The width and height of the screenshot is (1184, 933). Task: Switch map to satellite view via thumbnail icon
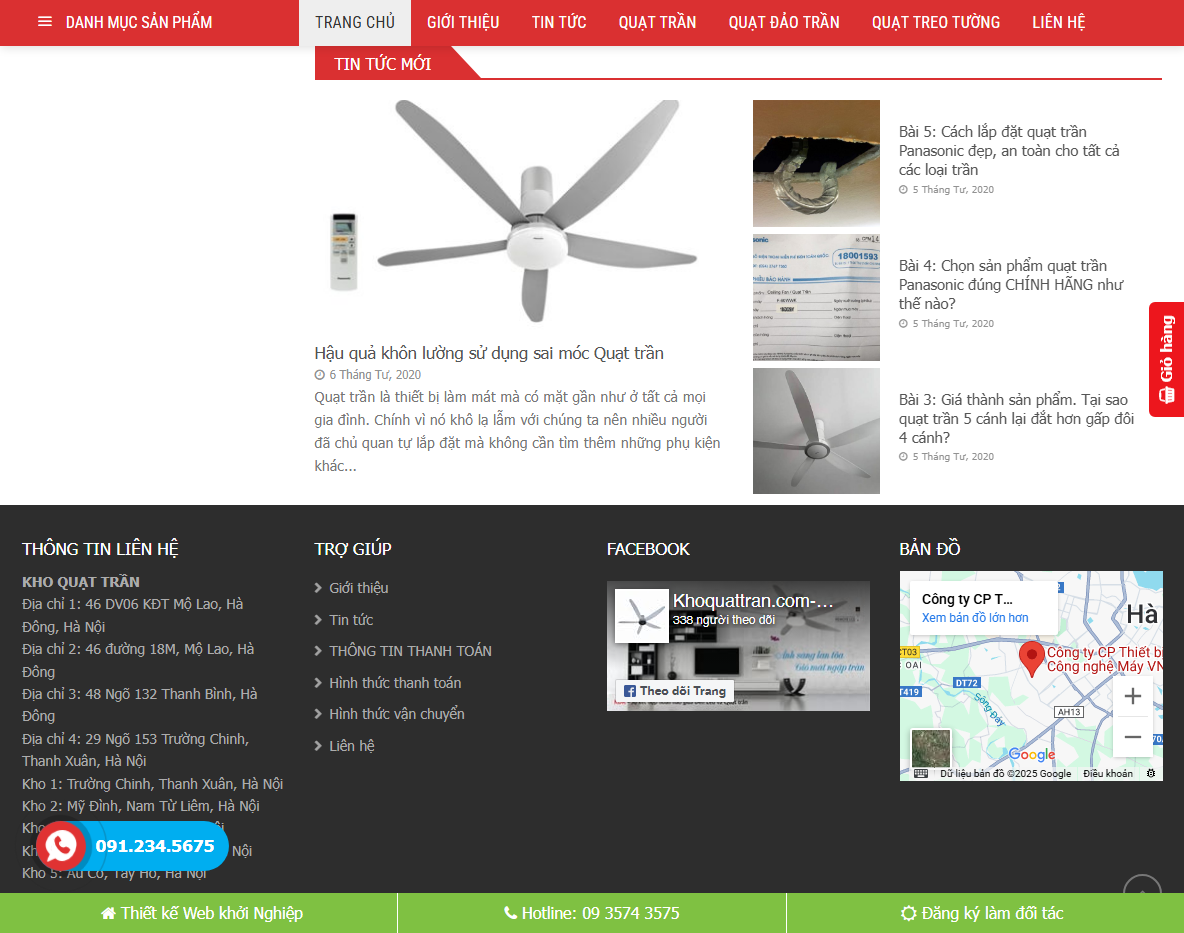[x=931, y=749]
